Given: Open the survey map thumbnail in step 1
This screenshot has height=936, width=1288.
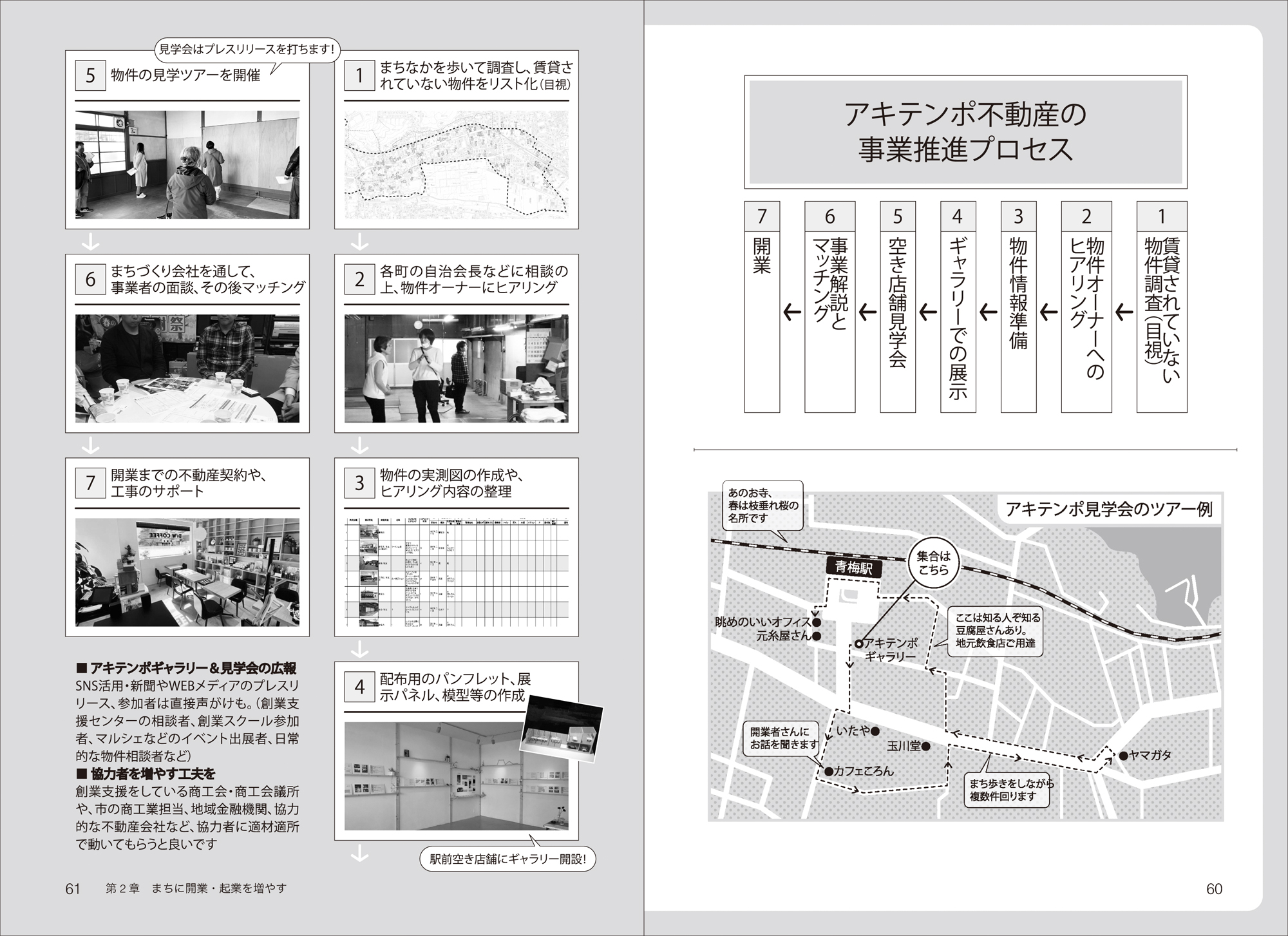Looking at the screenshot, I should click(x=456, y=165).
